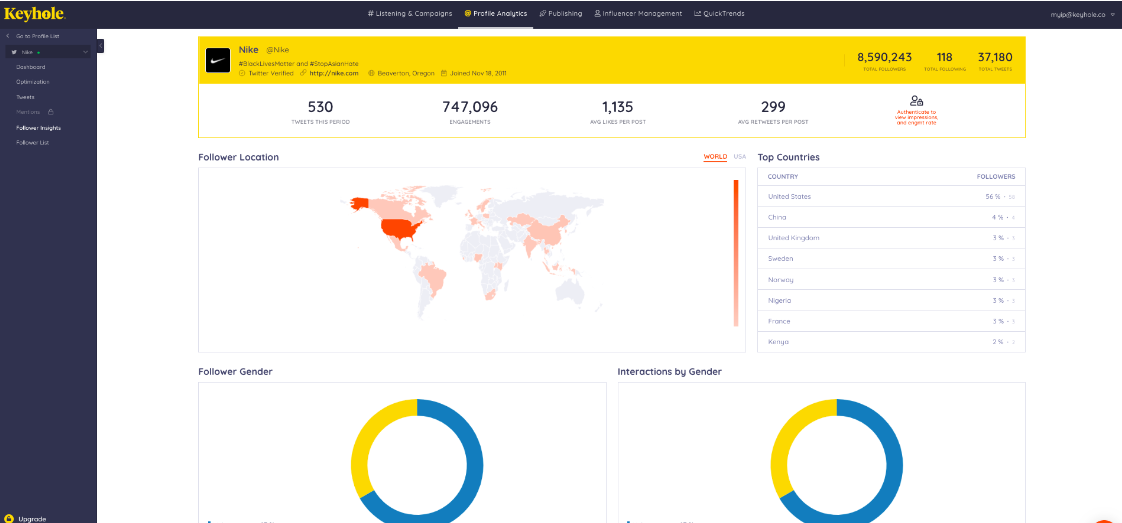Open the Influencer Management tab
Screen dimensions: 1122x523
click(638, 14)
